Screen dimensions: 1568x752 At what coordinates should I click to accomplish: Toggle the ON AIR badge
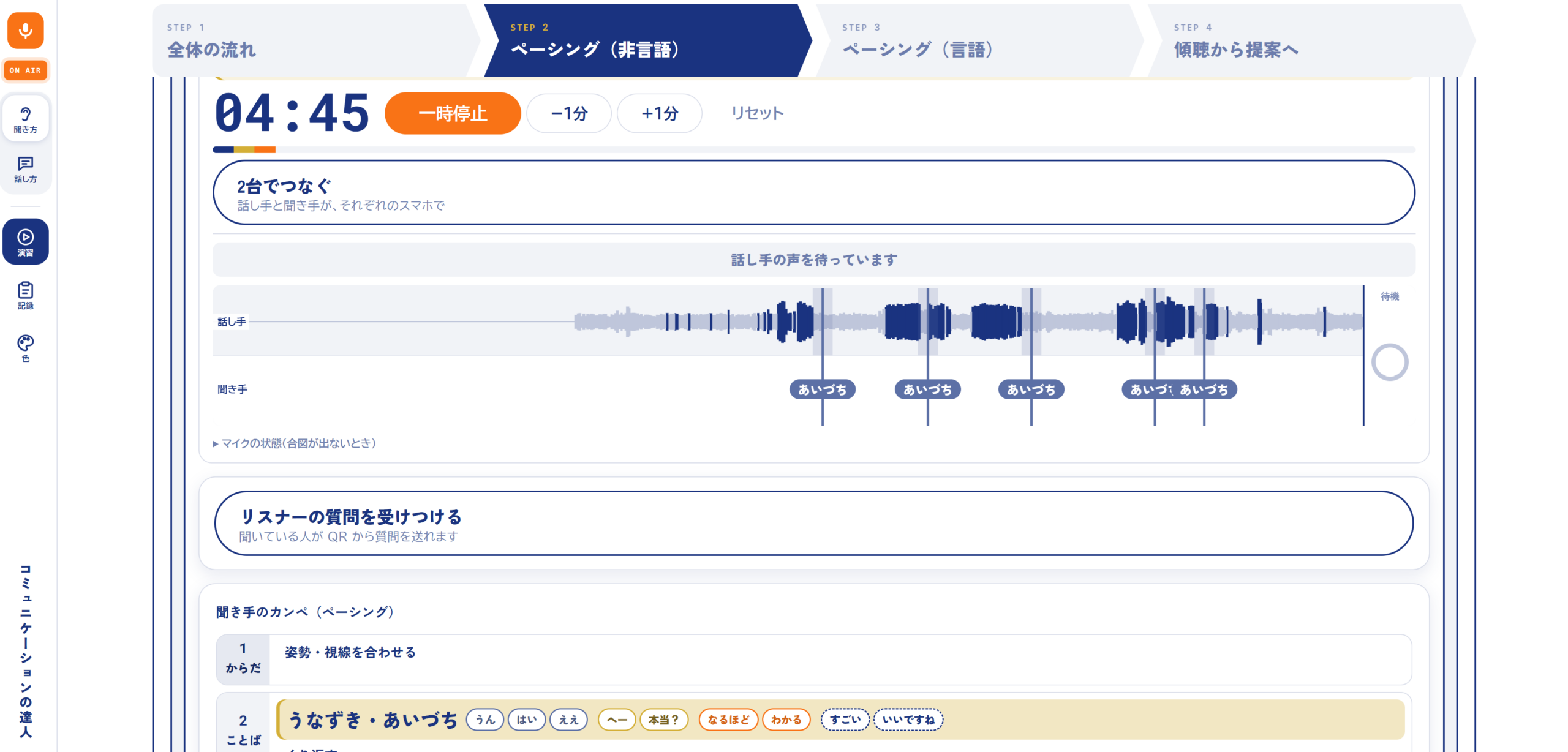click(25, 70)
